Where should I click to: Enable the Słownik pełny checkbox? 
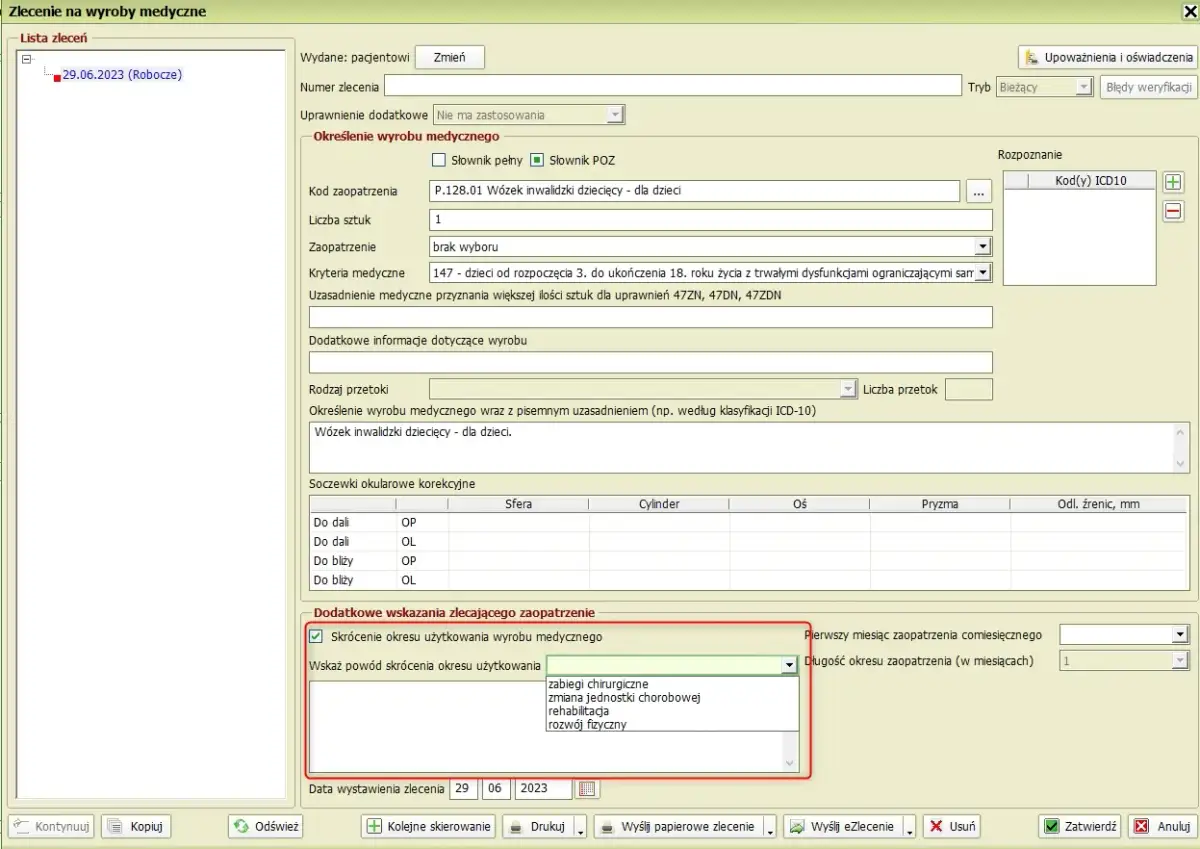438,160
